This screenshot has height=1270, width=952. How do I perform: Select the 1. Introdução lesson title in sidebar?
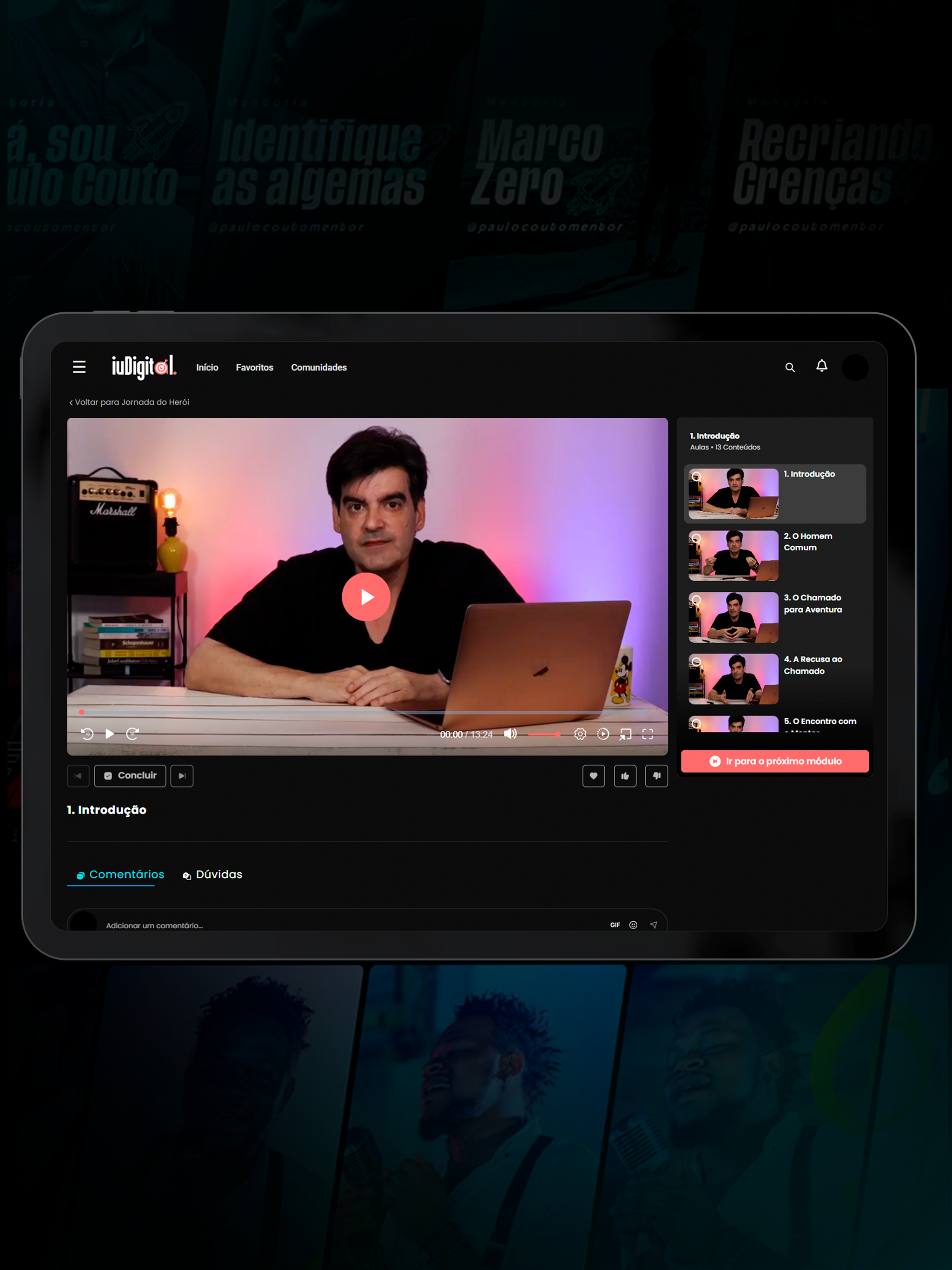810,474
